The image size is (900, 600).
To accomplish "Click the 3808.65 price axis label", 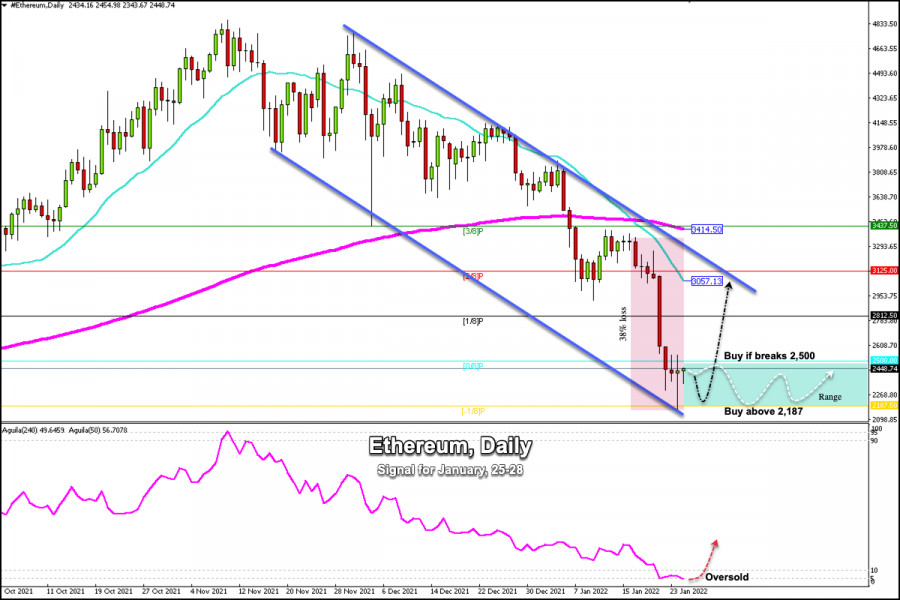I will click(885, 172).
